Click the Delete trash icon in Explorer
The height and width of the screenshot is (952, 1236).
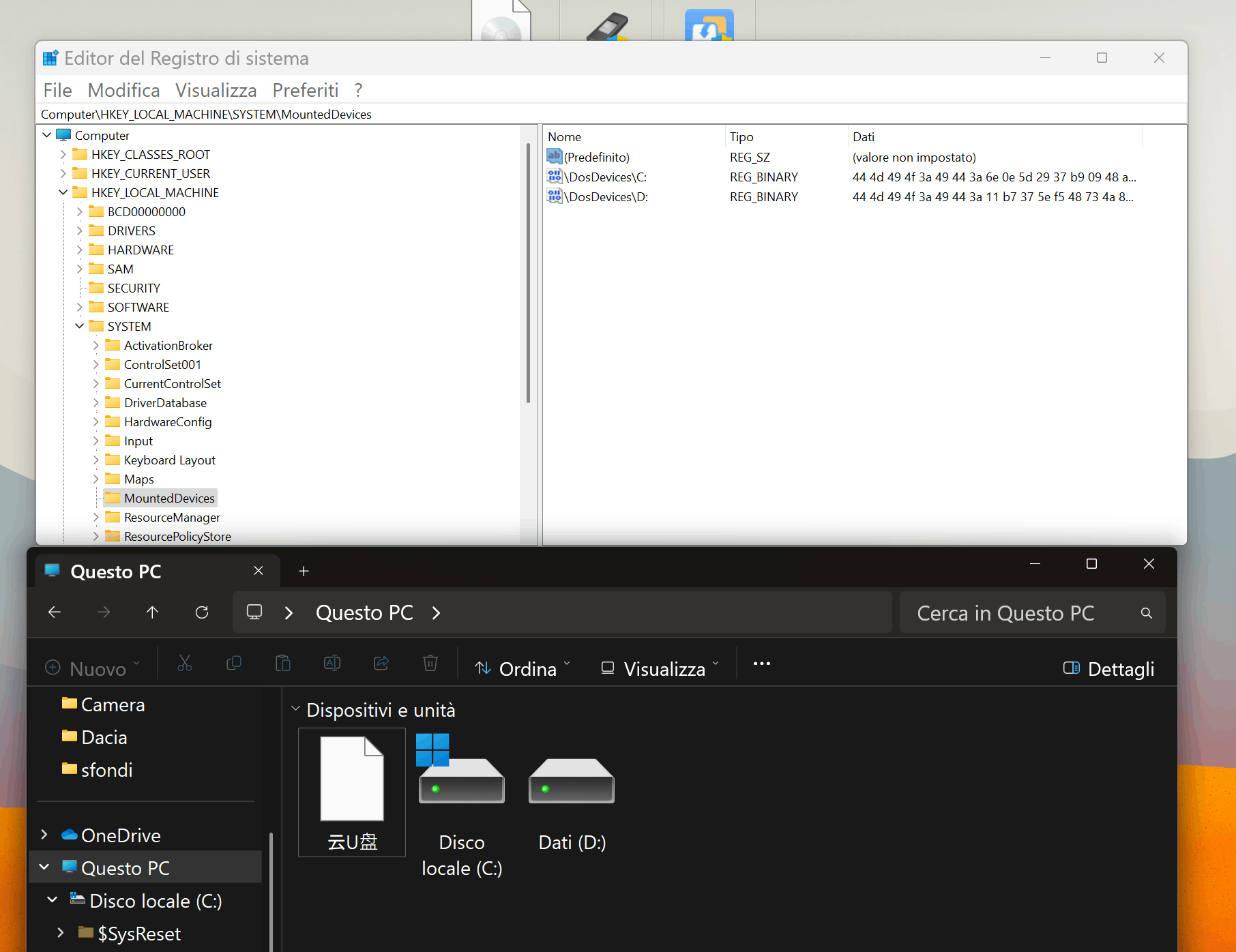(x=430, y=664)
